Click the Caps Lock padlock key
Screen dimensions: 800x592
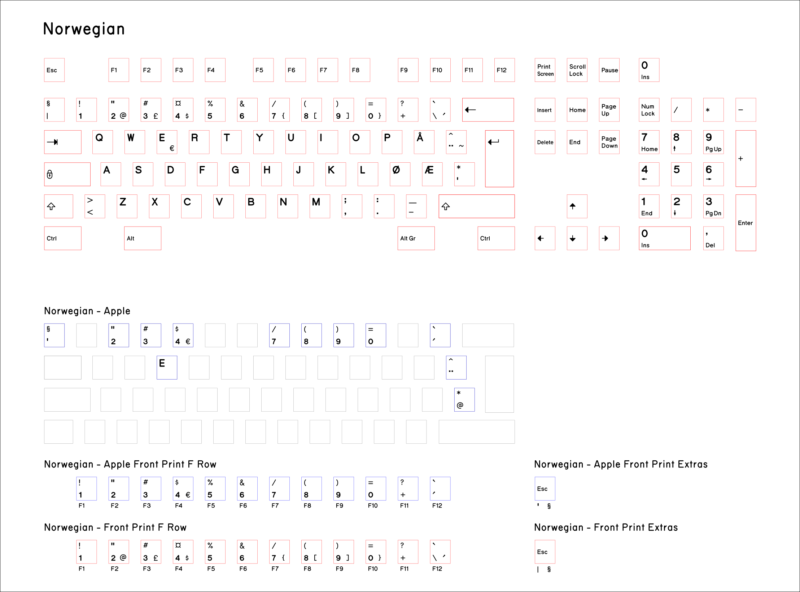click(x=67, y=174)
